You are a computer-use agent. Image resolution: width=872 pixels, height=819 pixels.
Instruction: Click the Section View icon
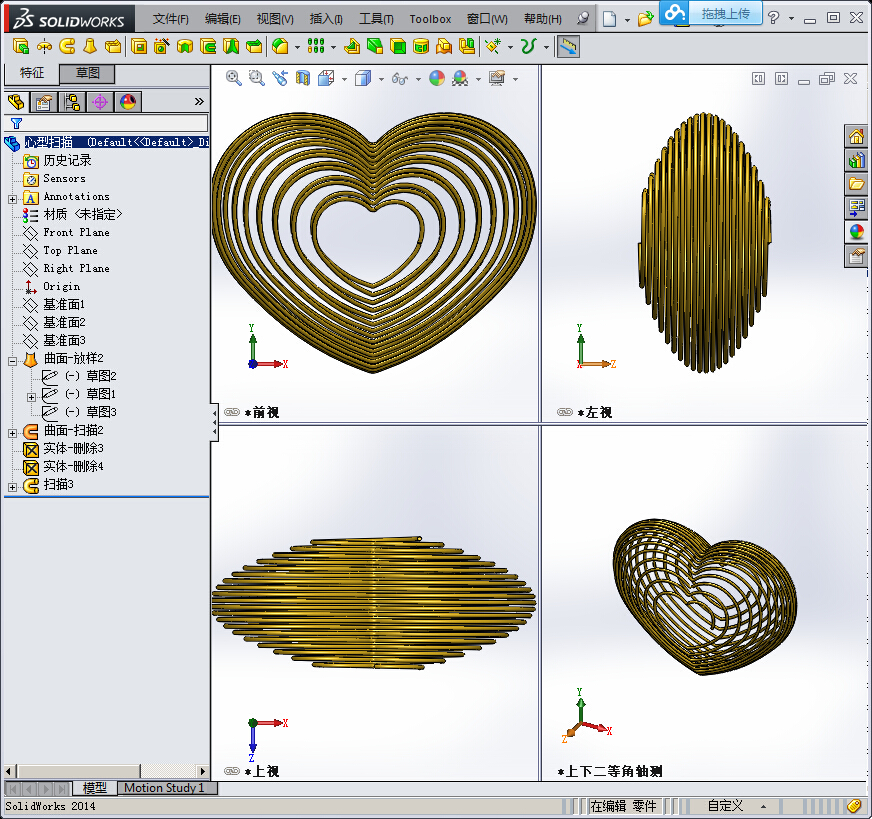tap(303, 78)
